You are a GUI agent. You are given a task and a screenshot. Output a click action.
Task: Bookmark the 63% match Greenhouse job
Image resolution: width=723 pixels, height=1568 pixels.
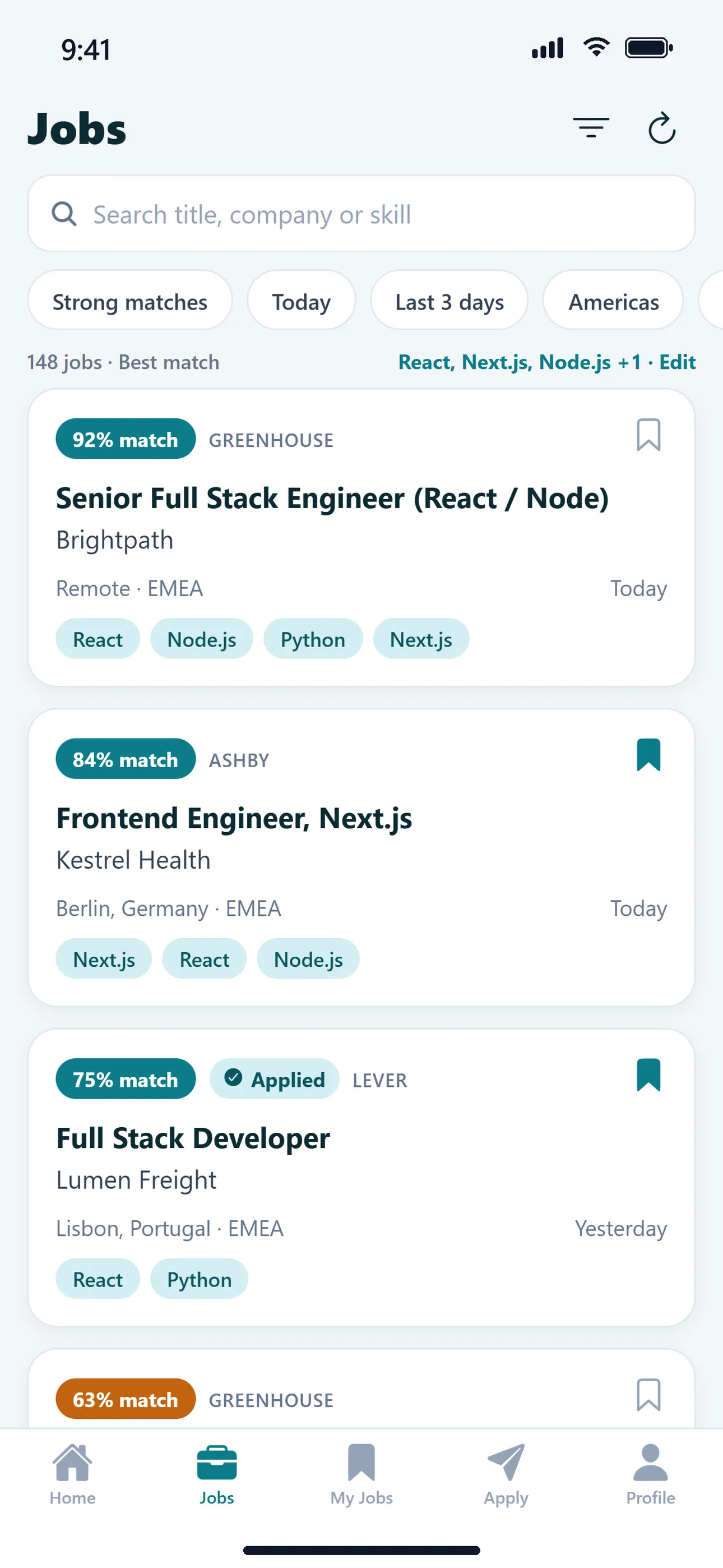click(x=648, y=1395)
